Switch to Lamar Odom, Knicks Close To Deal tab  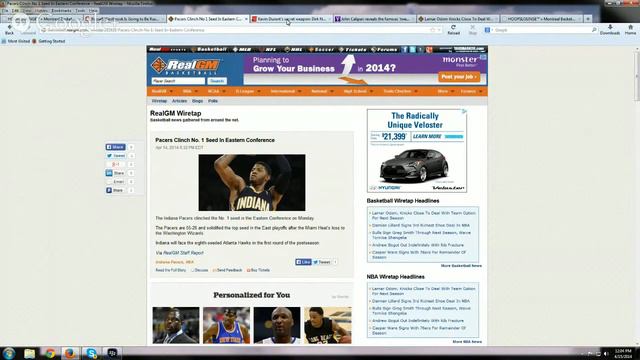458,19
